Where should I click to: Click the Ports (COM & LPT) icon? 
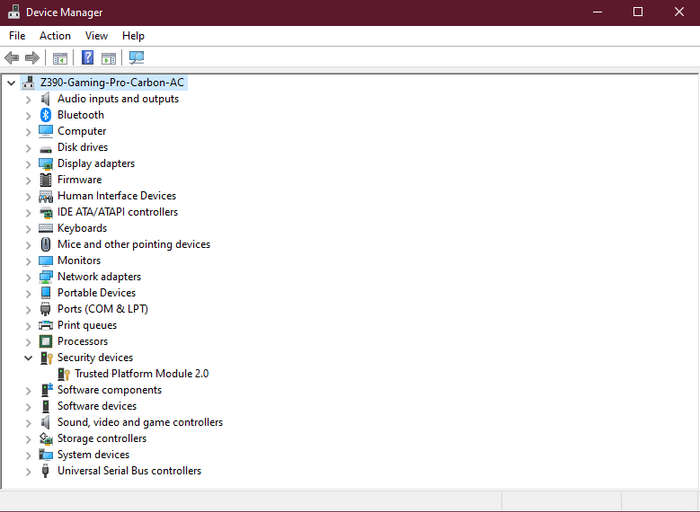pyautogui.click(x=46, y=309)
